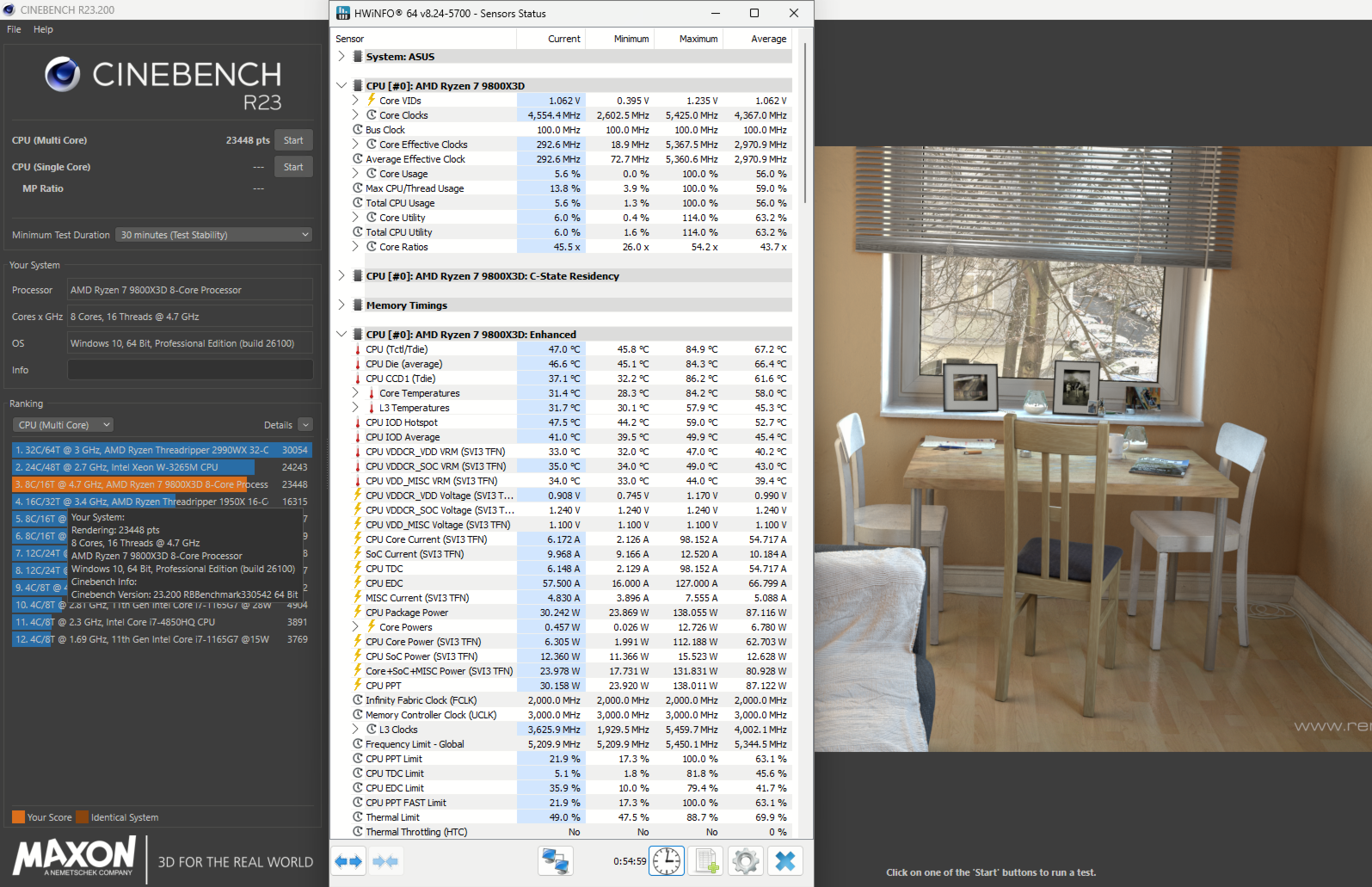Collapse the CPU [#0] AMD Ryzen 7 9800X3D section
Viewport: 1372px width, 887px height.
tap(341, 86)
